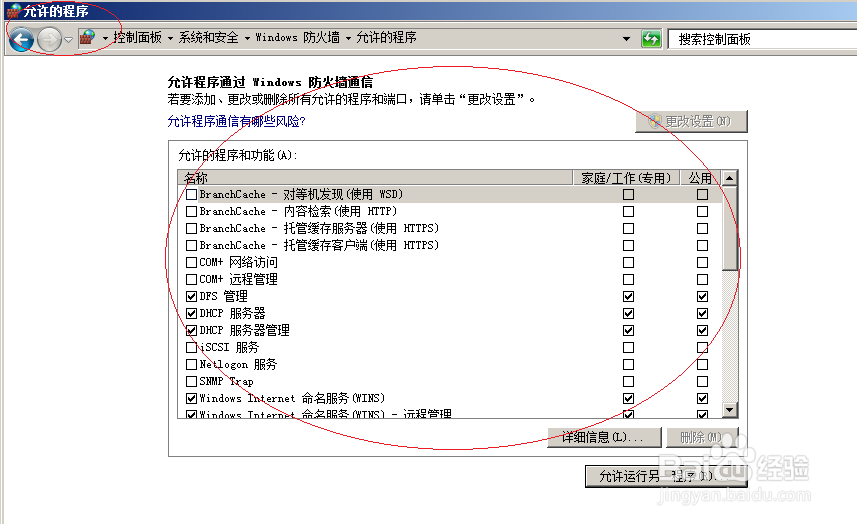Click the list scroll down arrow
The height and width of the screenshot is (524, 857).
click(730, 409)
